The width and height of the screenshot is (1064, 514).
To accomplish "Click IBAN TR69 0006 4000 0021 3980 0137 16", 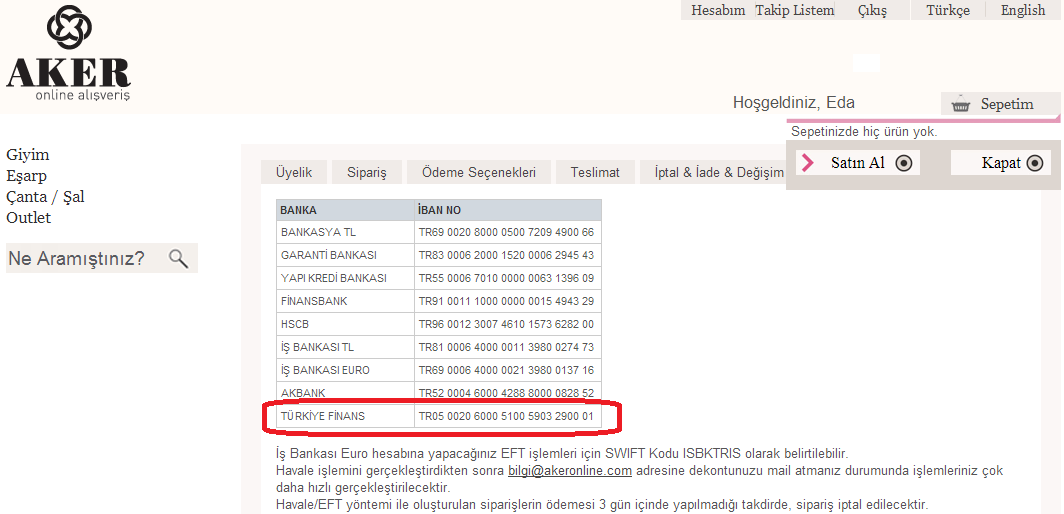I will [x=506, y=371].
